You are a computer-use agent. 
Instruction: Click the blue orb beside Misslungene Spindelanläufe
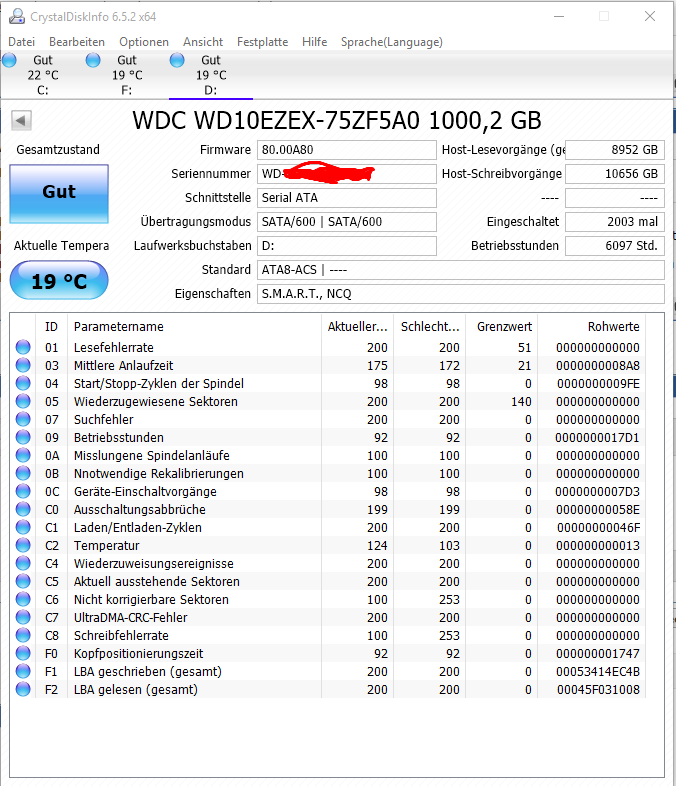pyautogui.click(x=23, y=455)
